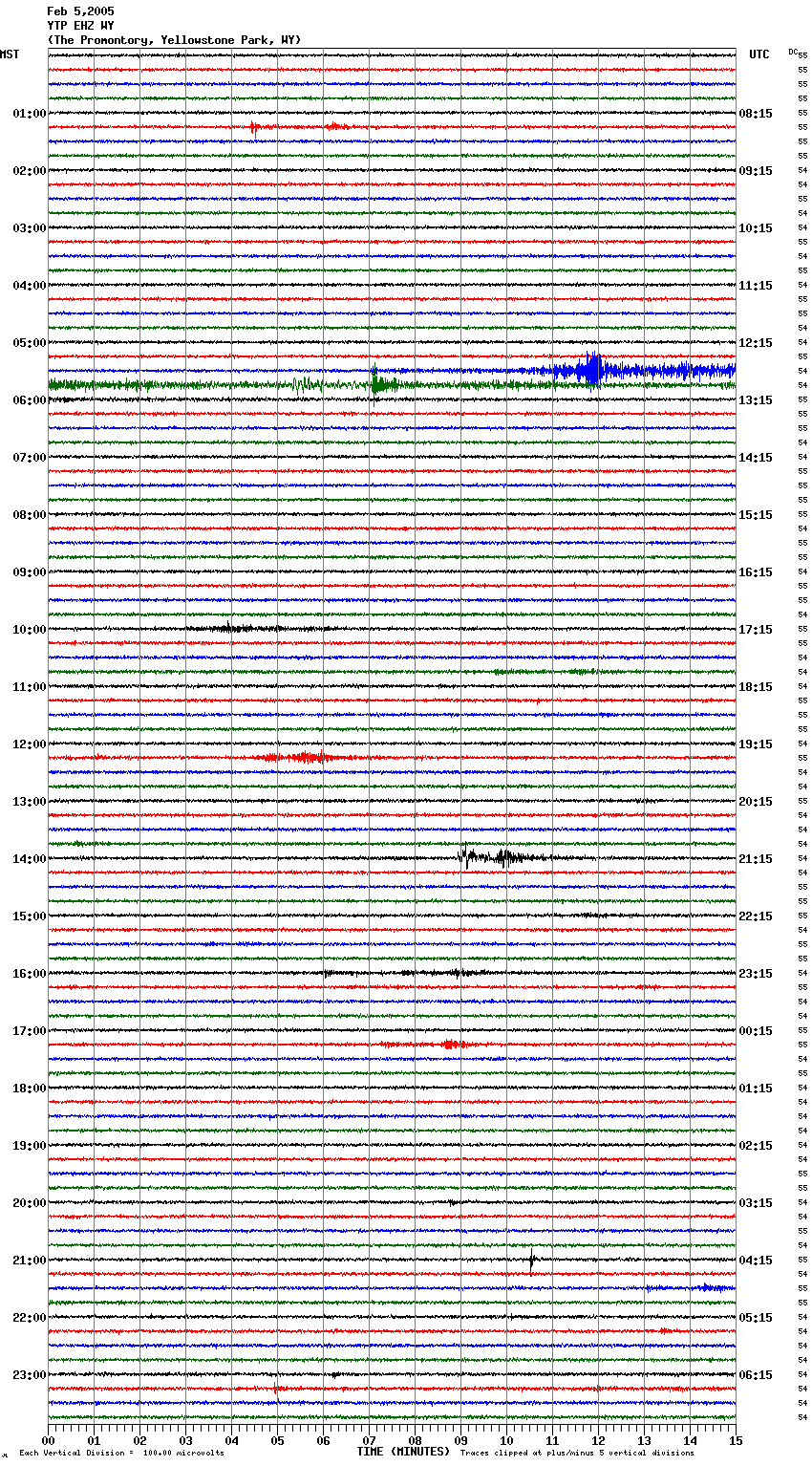
Task: Click minute tick label 03 on bottom axis
Action: (x=185, y=1440)
